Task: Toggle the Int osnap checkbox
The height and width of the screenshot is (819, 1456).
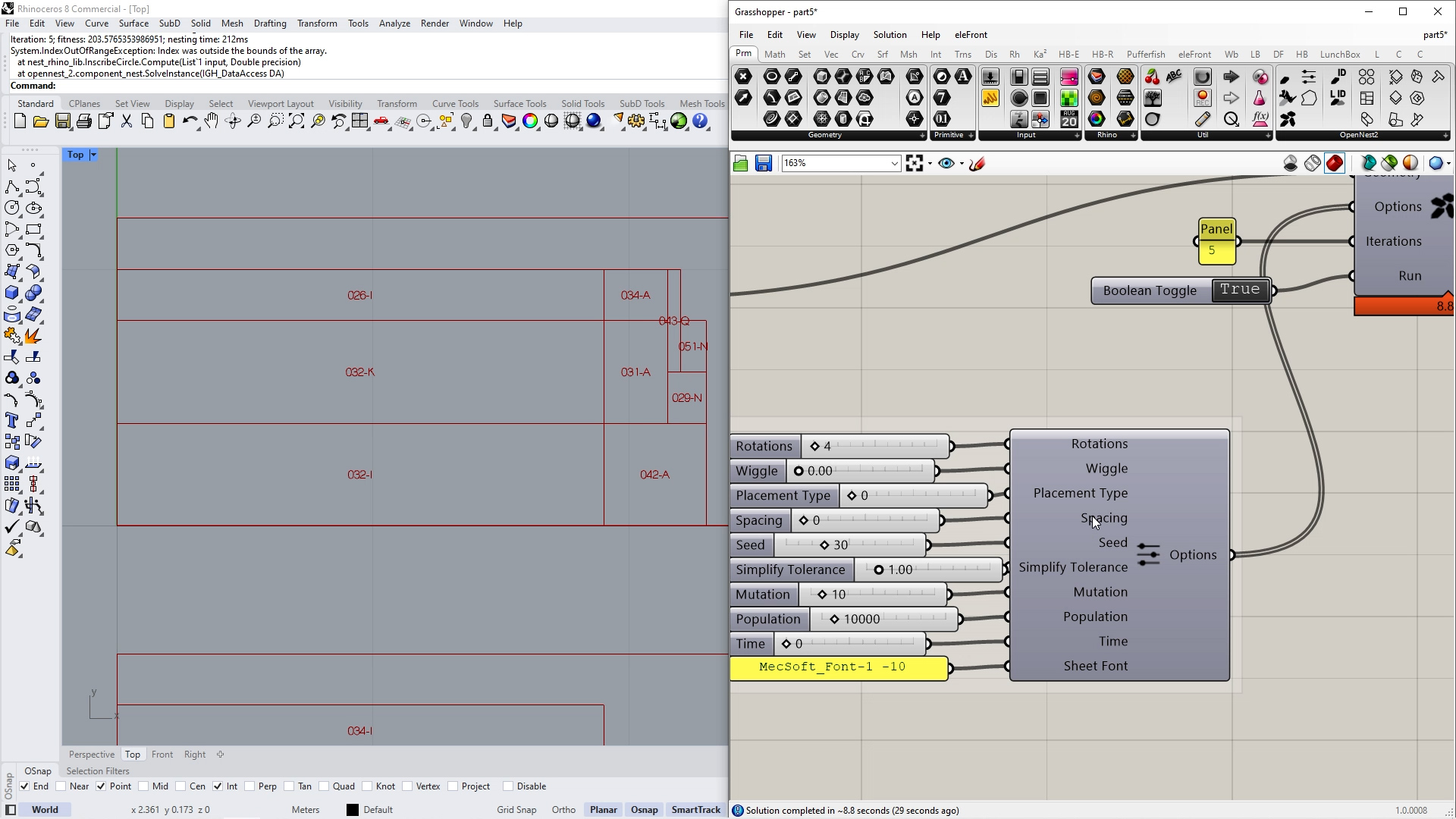Action: (x=218, y=786)
